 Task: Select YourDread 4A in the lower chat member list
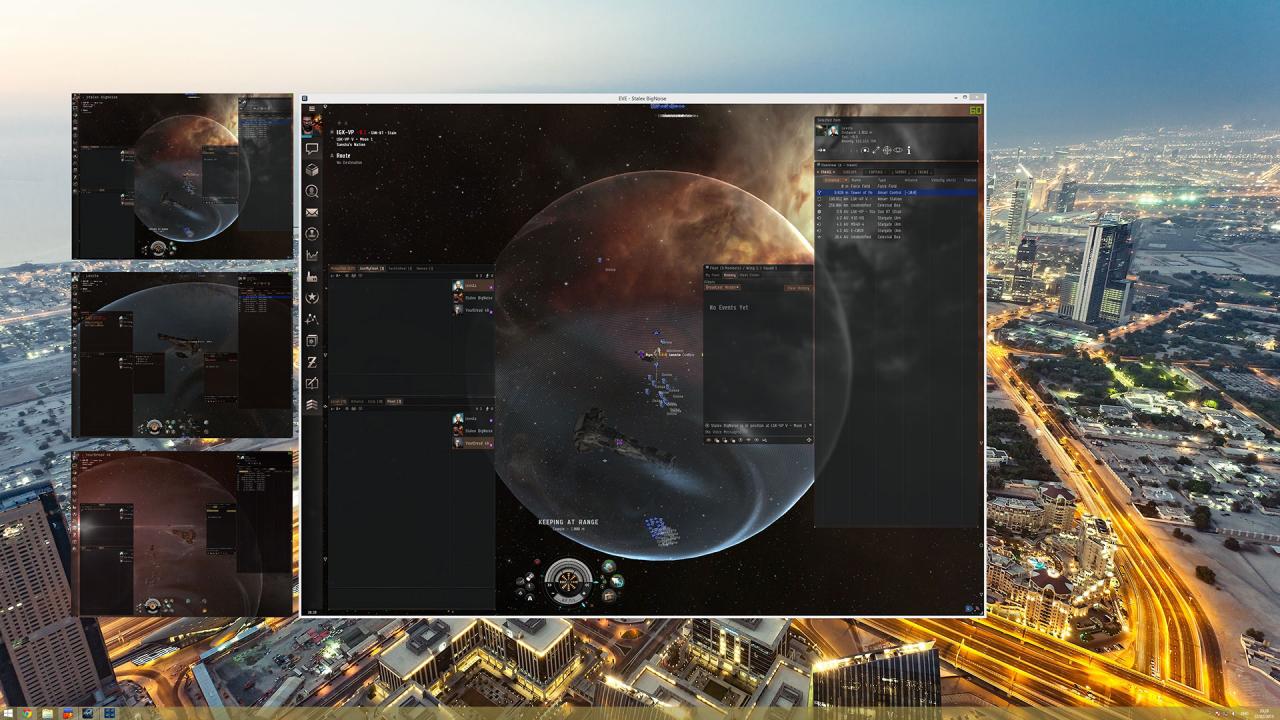pyautogui.click(x=473, y=443)
